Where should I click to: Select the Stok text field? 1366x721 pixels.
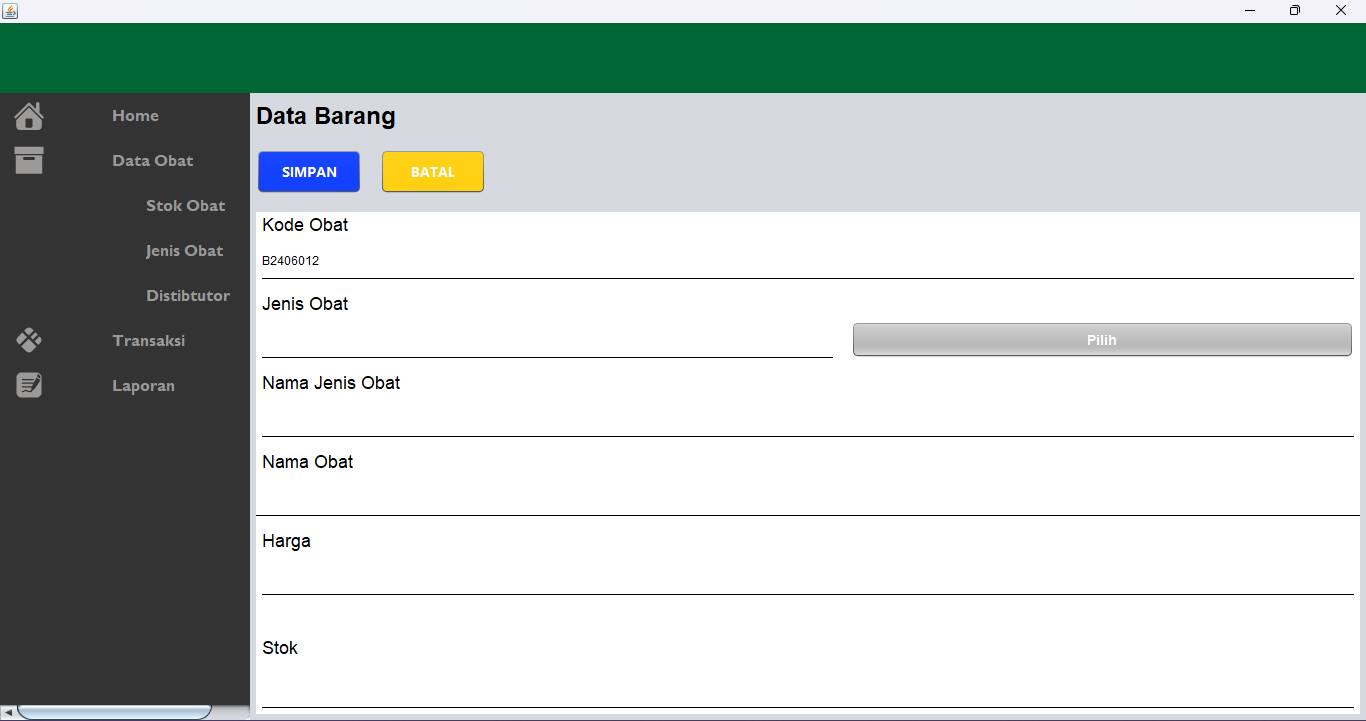pyautogui.click(x=806, y=688)
